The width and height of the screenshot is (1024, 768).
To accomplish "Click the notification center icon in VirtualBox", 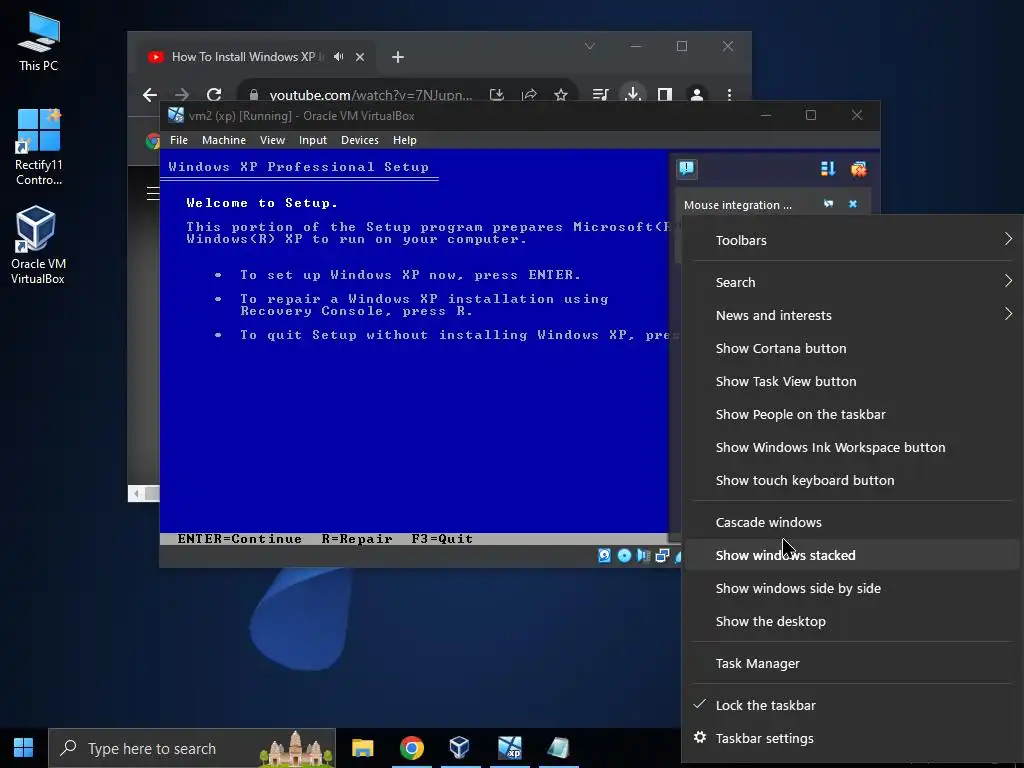I will 686,169.
